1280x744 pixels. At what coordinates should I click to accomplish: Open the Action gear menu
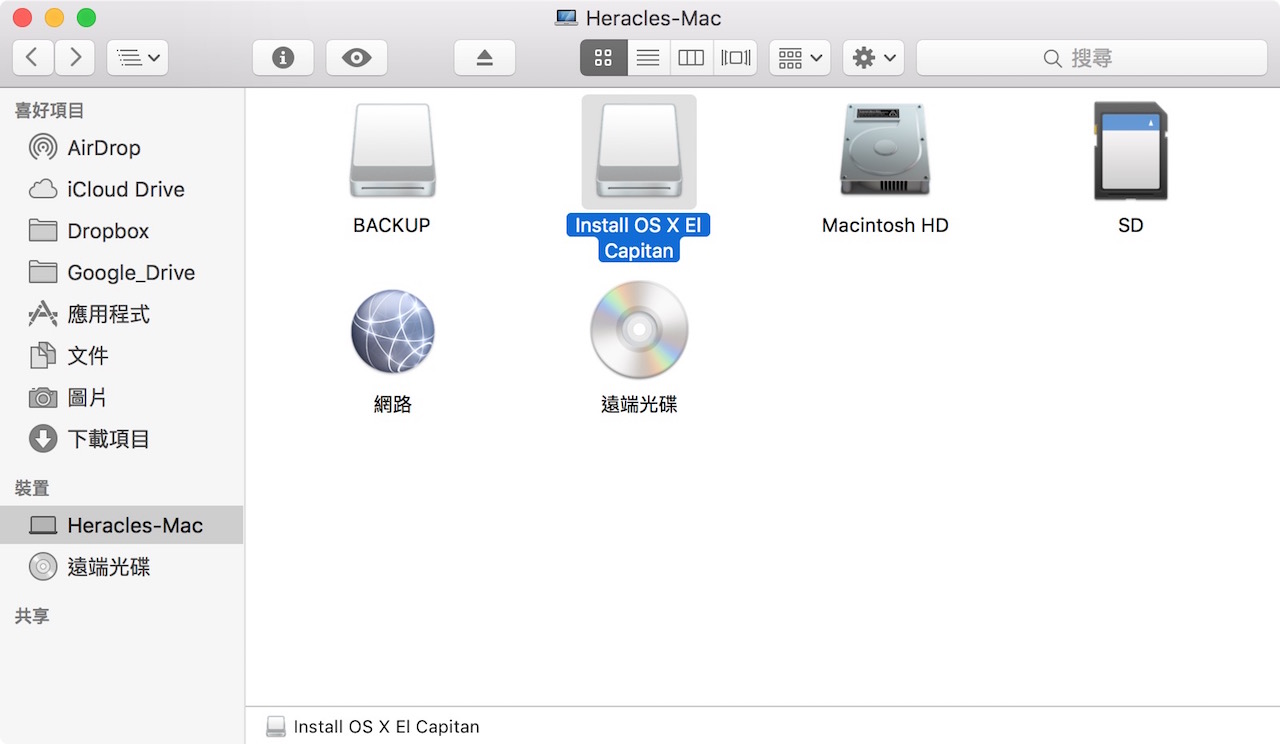coord(874,58)
